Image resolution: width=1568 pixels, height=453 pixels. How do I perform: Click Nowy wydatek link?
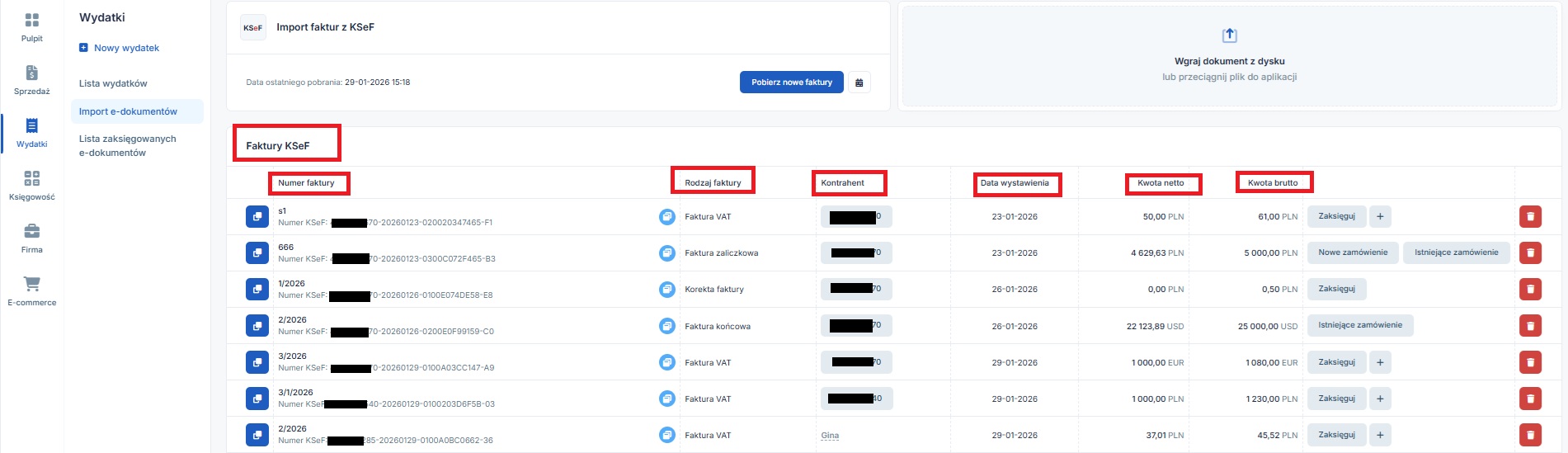click(x=125, y=48)
